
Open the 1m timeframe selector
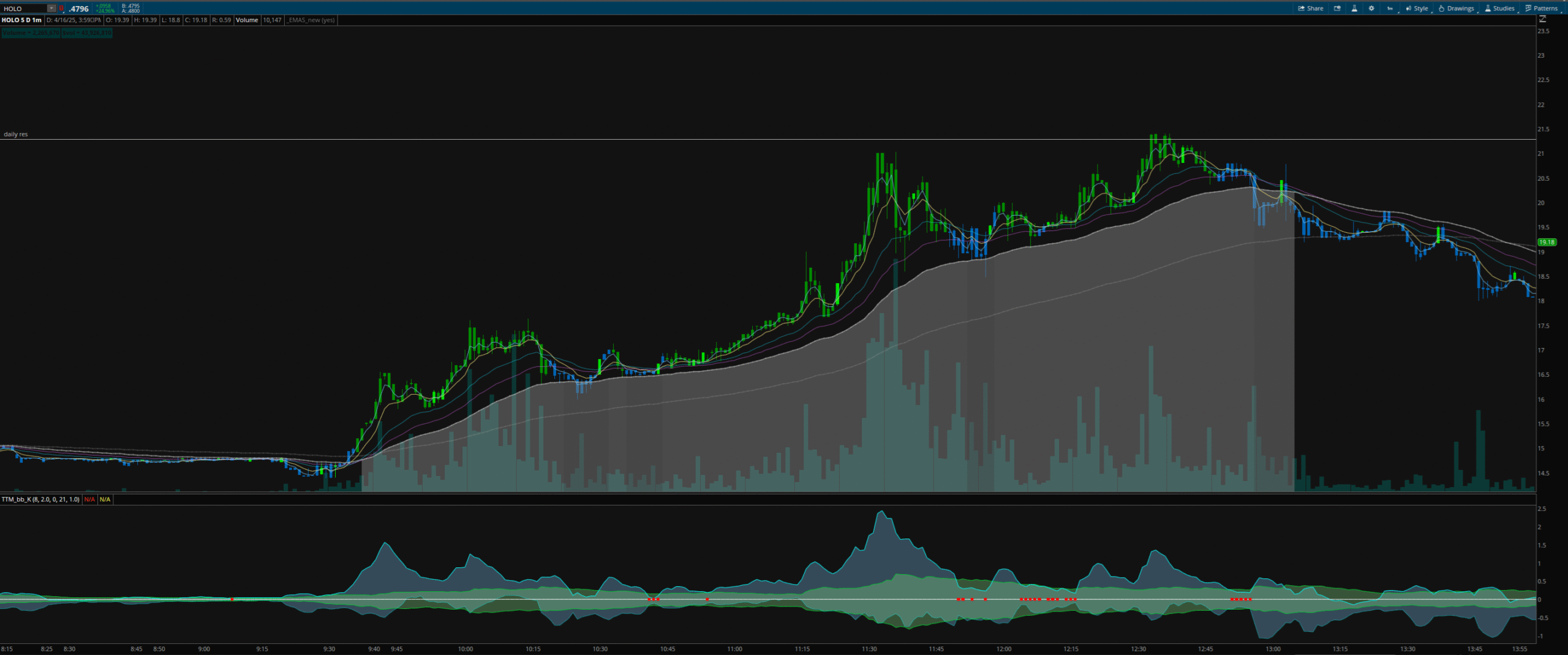[1390, 9]
